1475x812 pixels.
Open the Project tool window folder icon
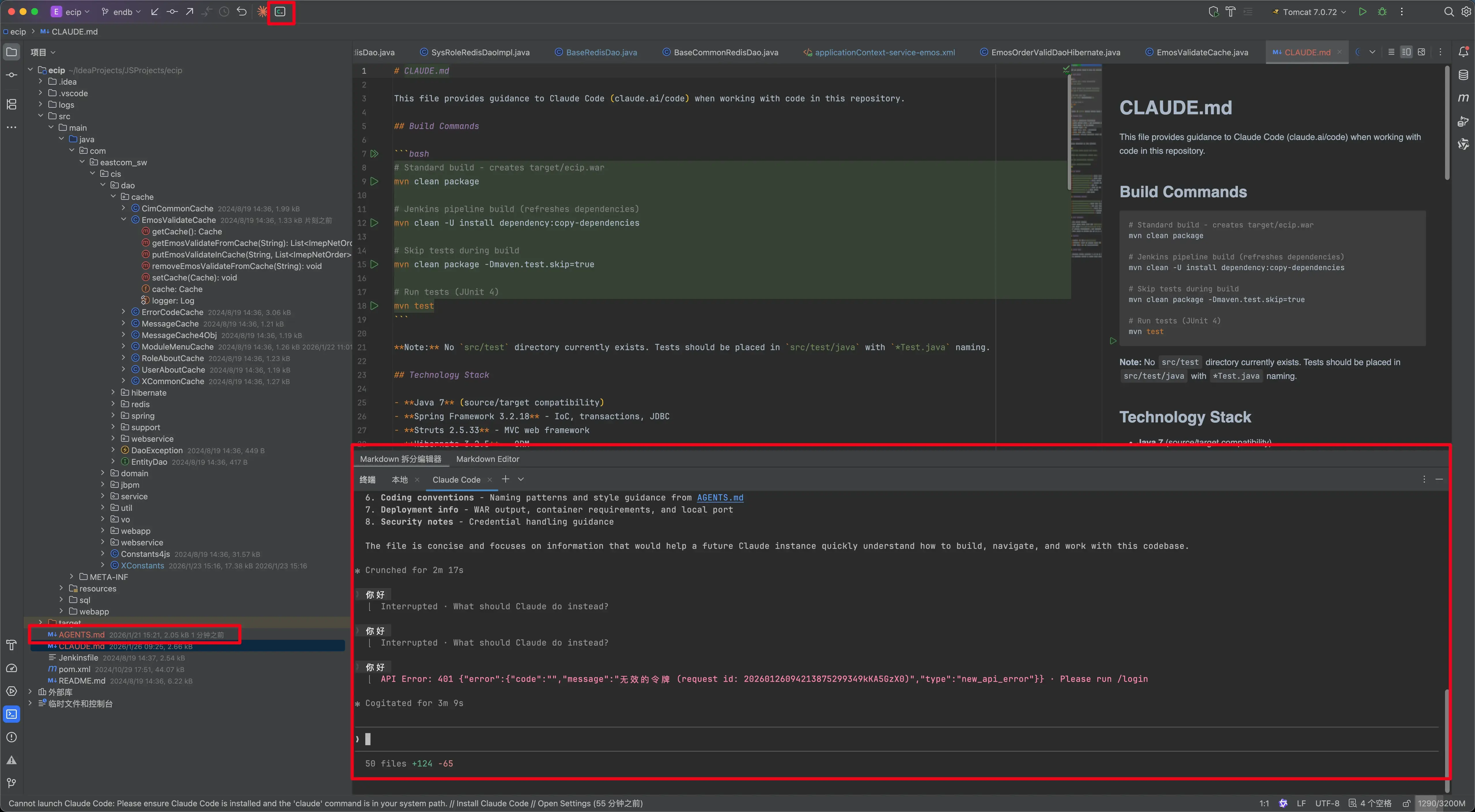[12, 52]
